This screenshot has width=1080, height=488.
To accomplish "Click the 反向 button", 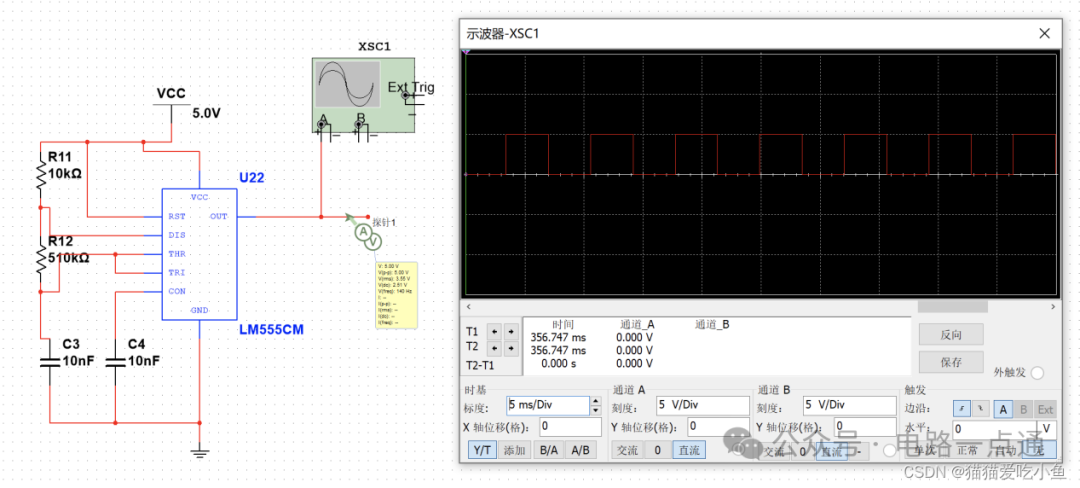I will pyautogui.click(x=950, y=334).
